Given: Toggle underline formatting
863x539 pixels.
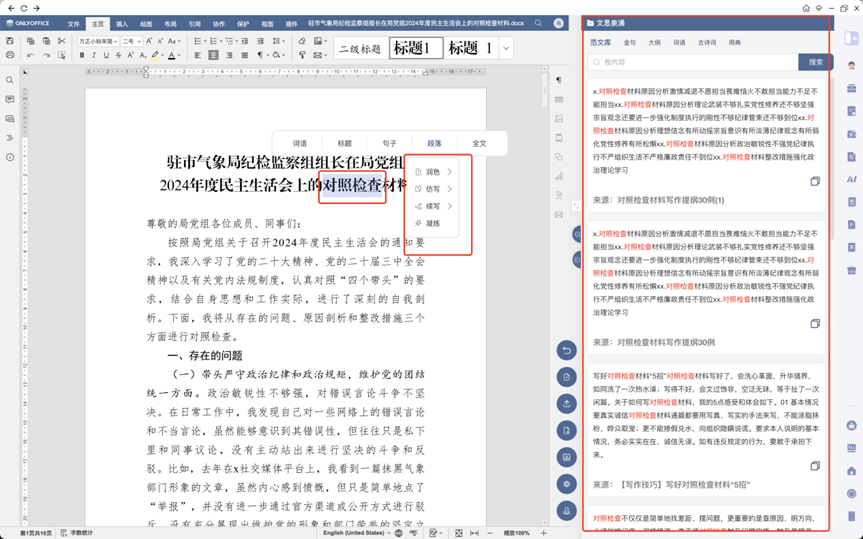Looking at the screenshot, I should [x=106, y=56].
